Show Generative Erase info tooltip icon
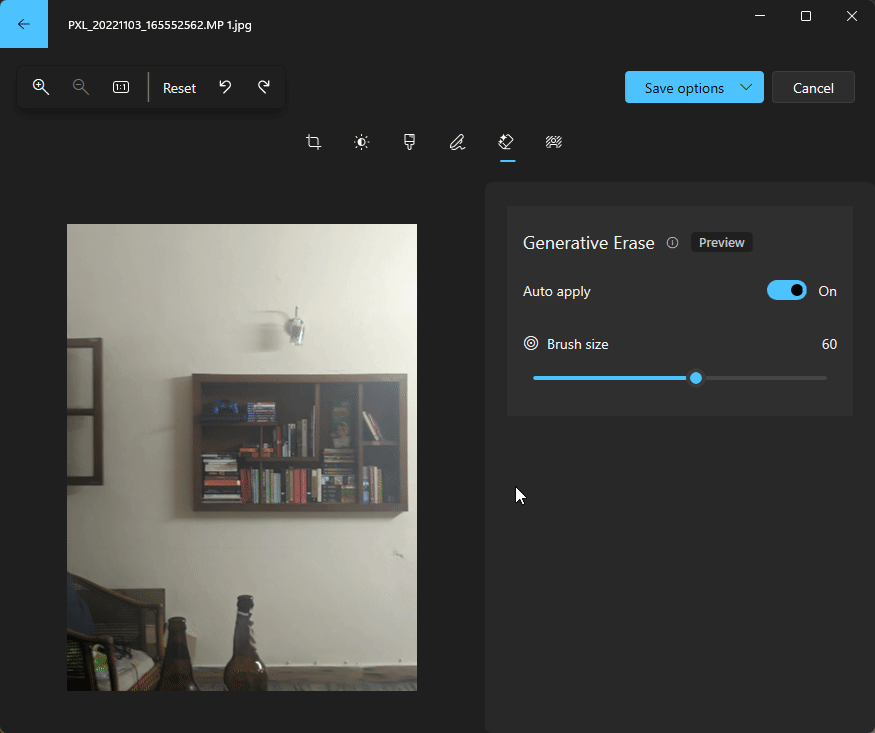 coord(672,243)
